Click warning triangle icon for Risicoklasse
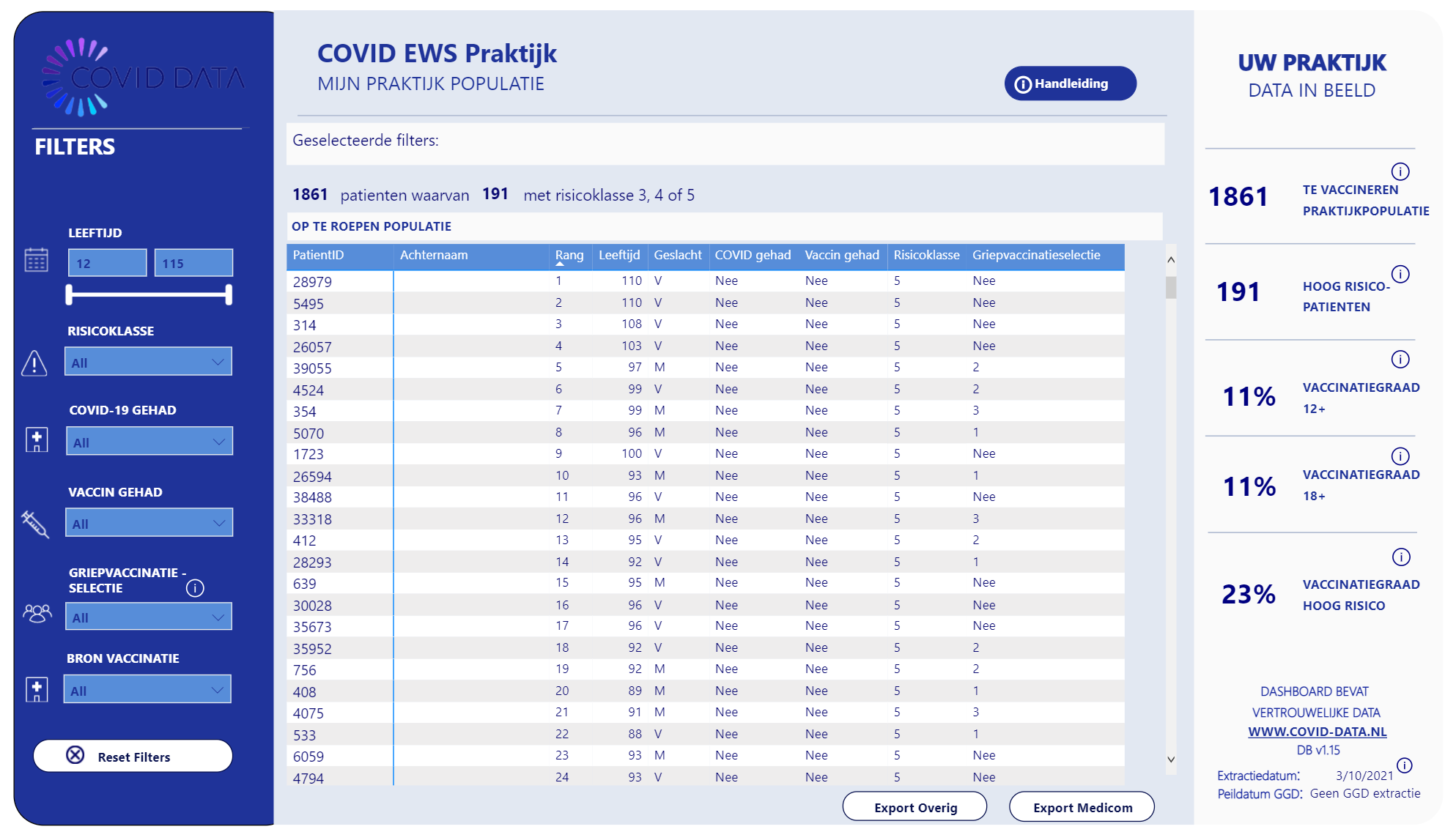1456x832 pixels. pos(34,363)
